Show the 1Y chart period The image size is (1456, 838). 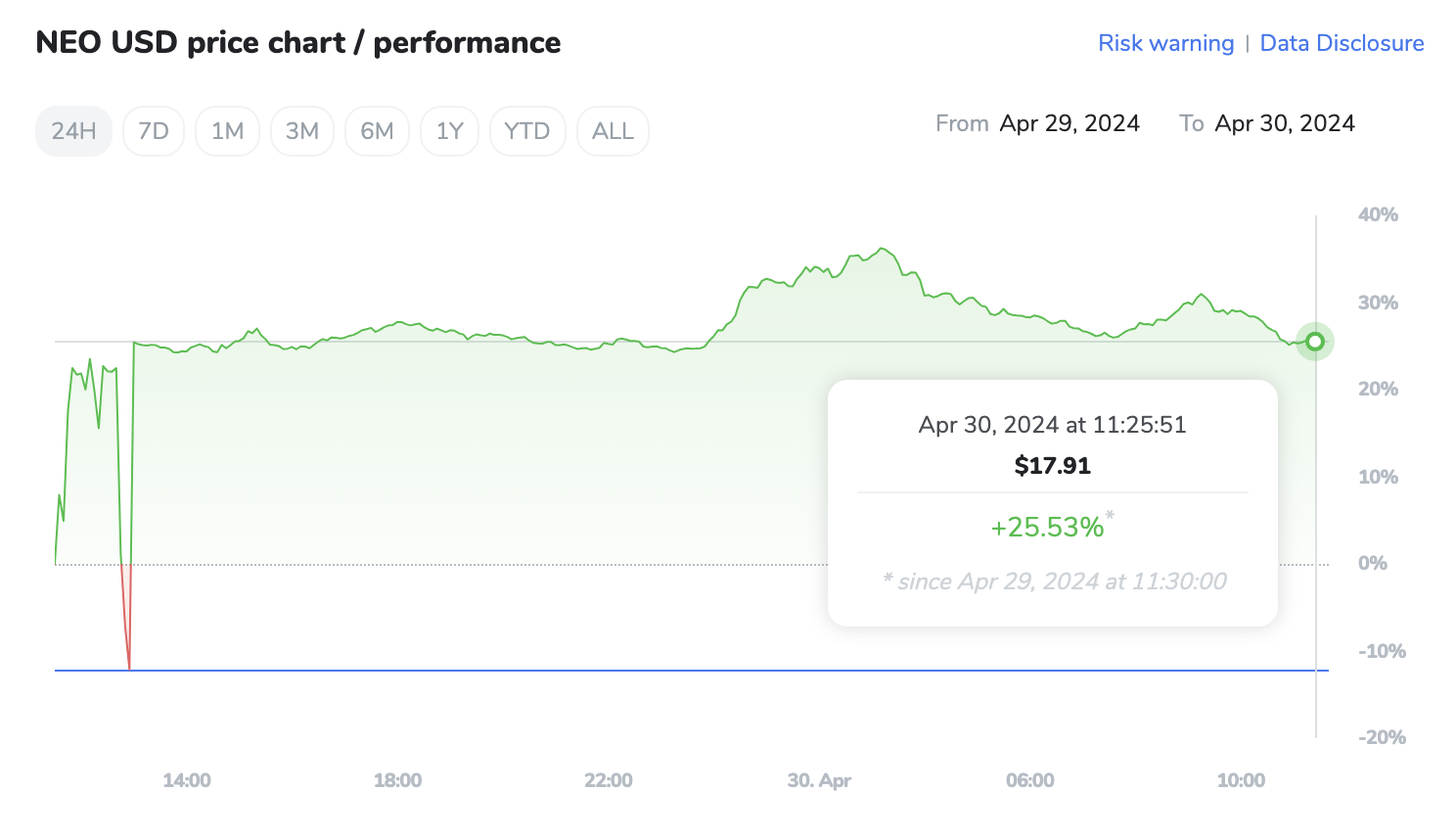click(x=449, y=130)
